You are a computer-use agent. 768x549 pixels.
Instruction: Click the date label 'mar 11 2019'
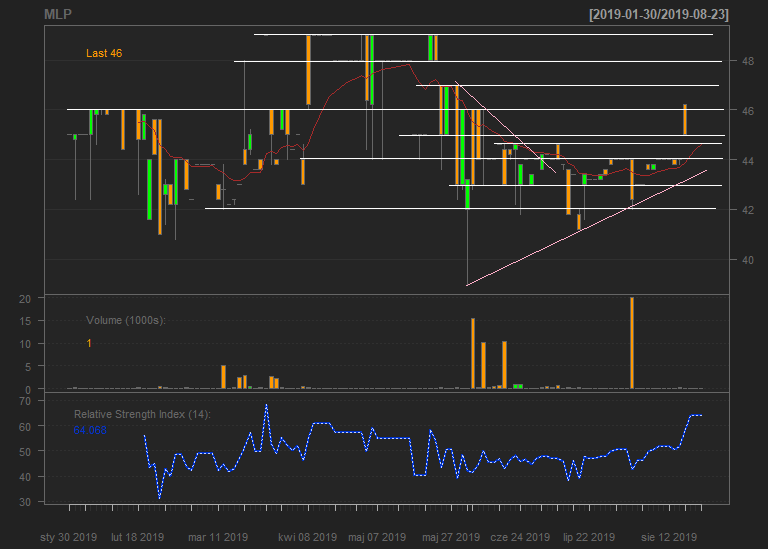tap(218, 537)
